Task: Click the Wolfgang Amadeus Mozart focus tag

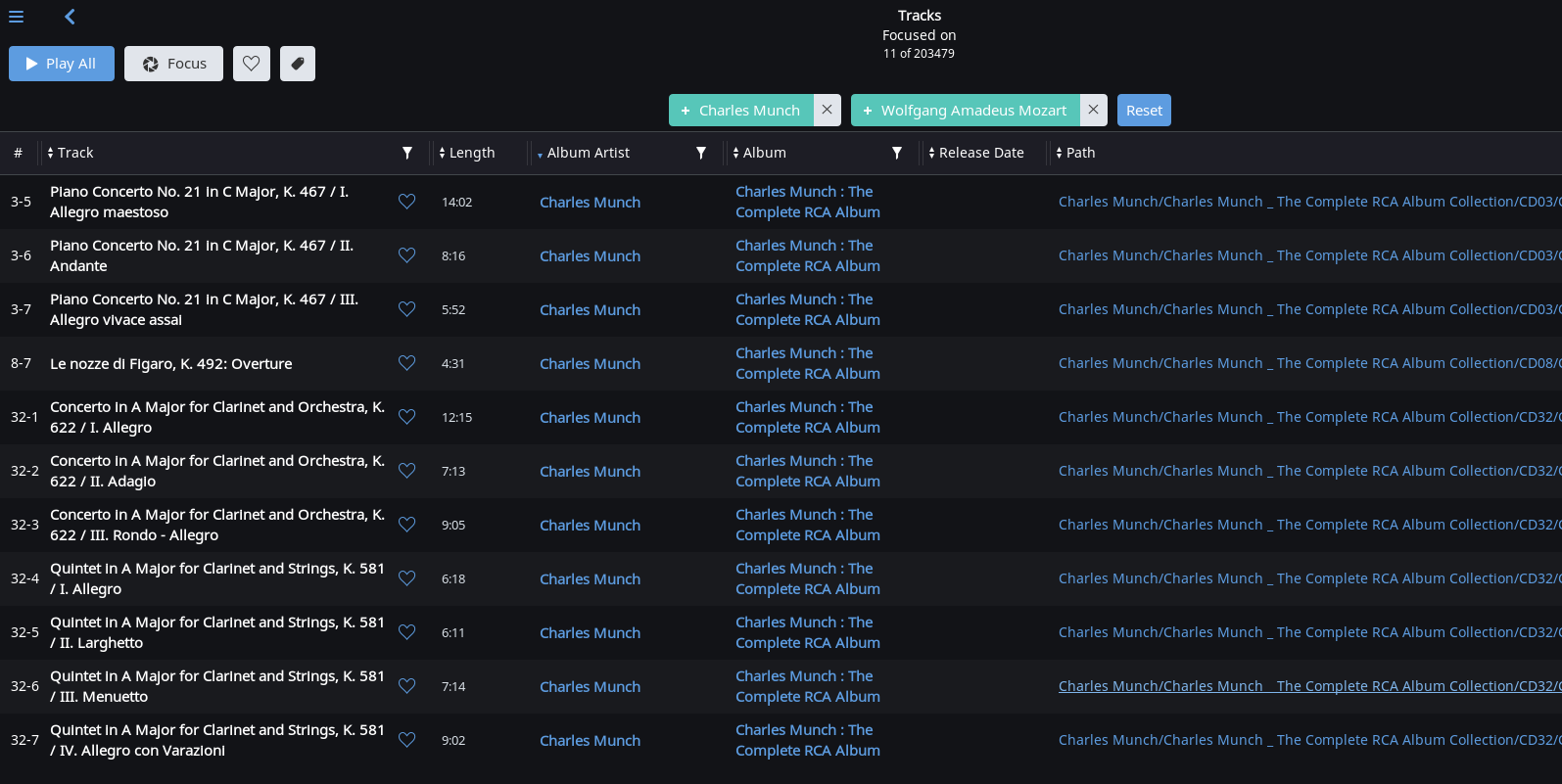Action: click(x=966, y=111)
